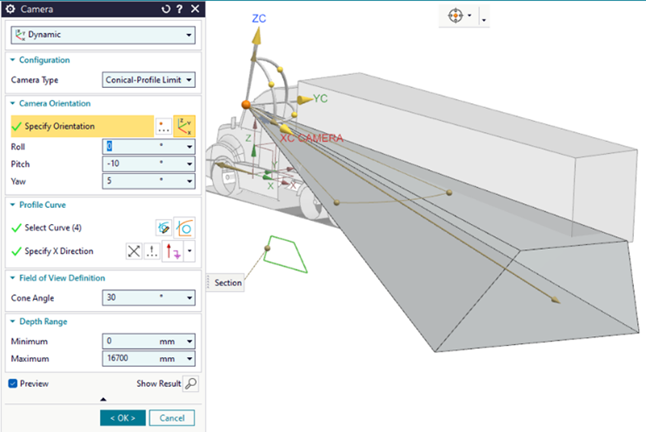This screenshot has width=646, height=432.
Task: Open Camera dialog help question mark
Action: 179,9
